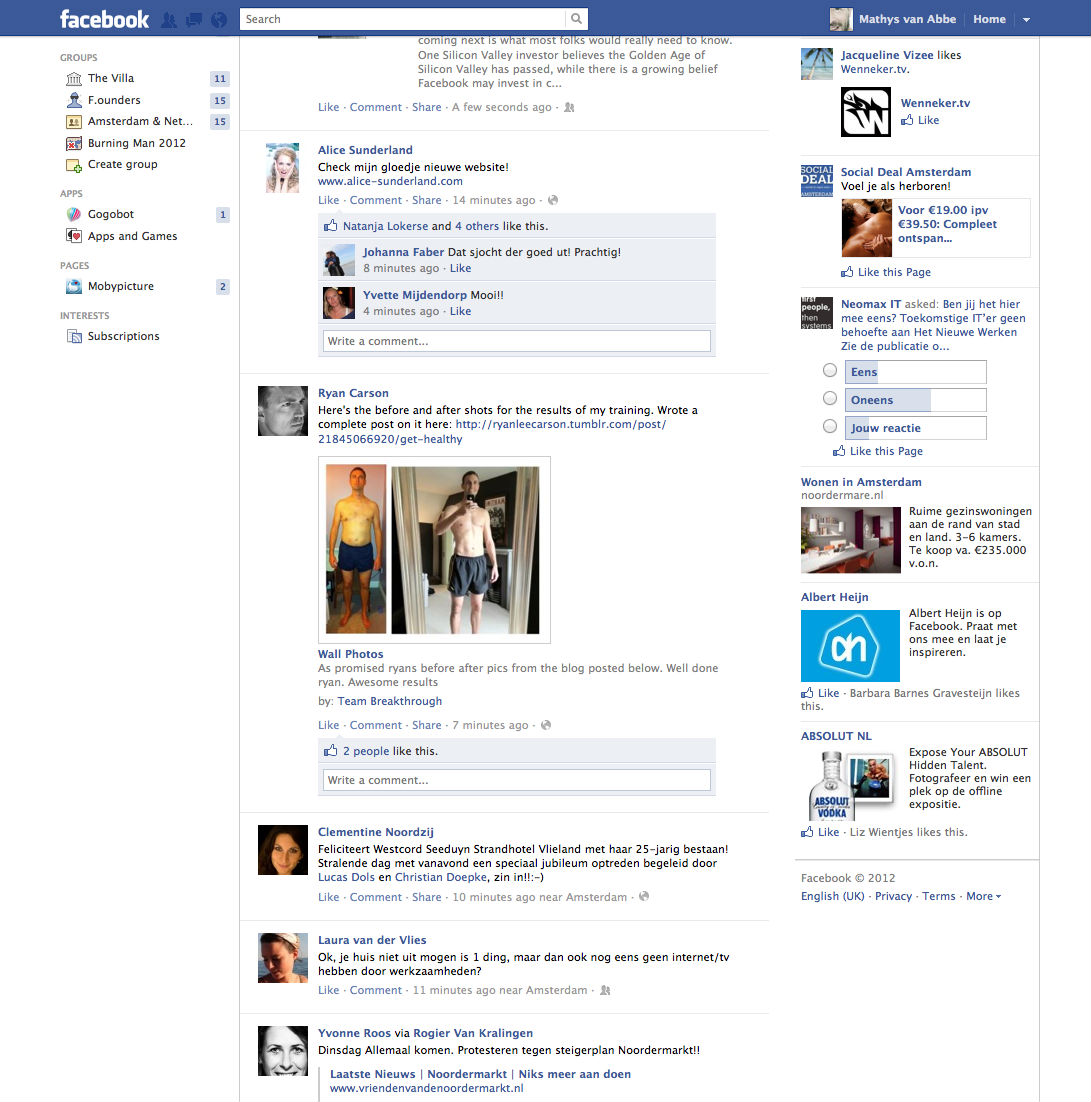Screen dimensions: 1091x1102
Task: Click the Create group icon
Action: pos(74,165)
